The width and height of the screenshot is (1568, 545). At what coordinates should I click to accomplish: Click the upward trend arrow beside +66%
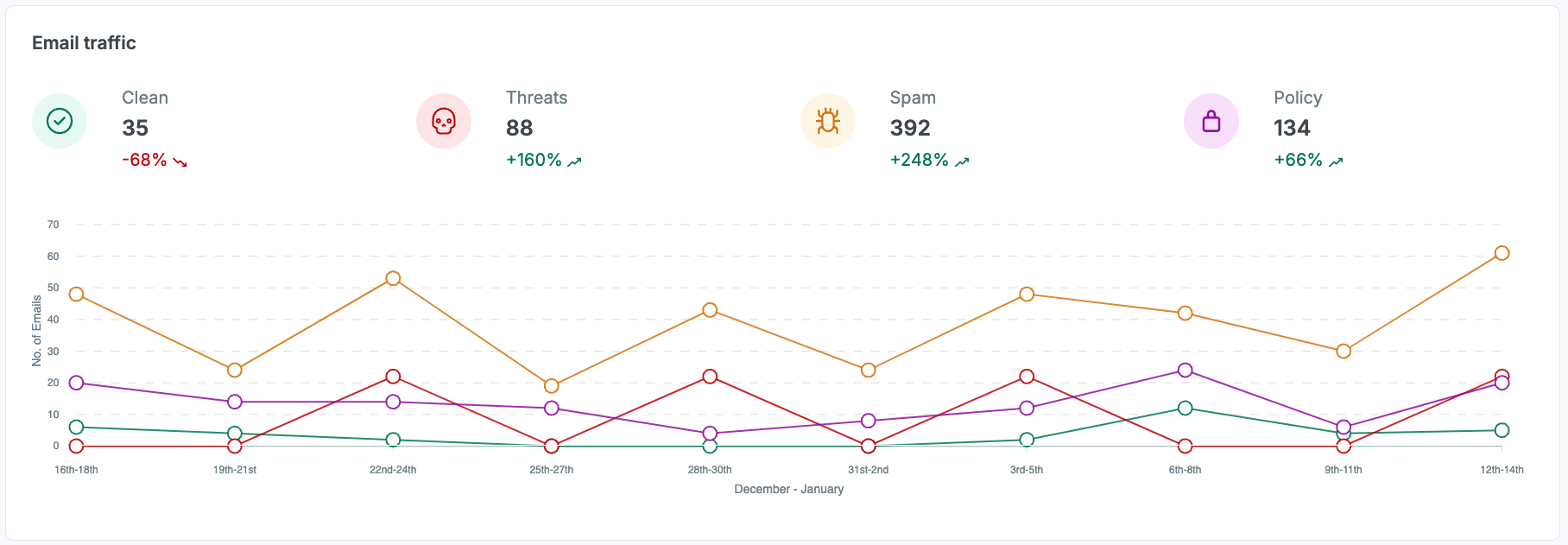coord(1336,162)
